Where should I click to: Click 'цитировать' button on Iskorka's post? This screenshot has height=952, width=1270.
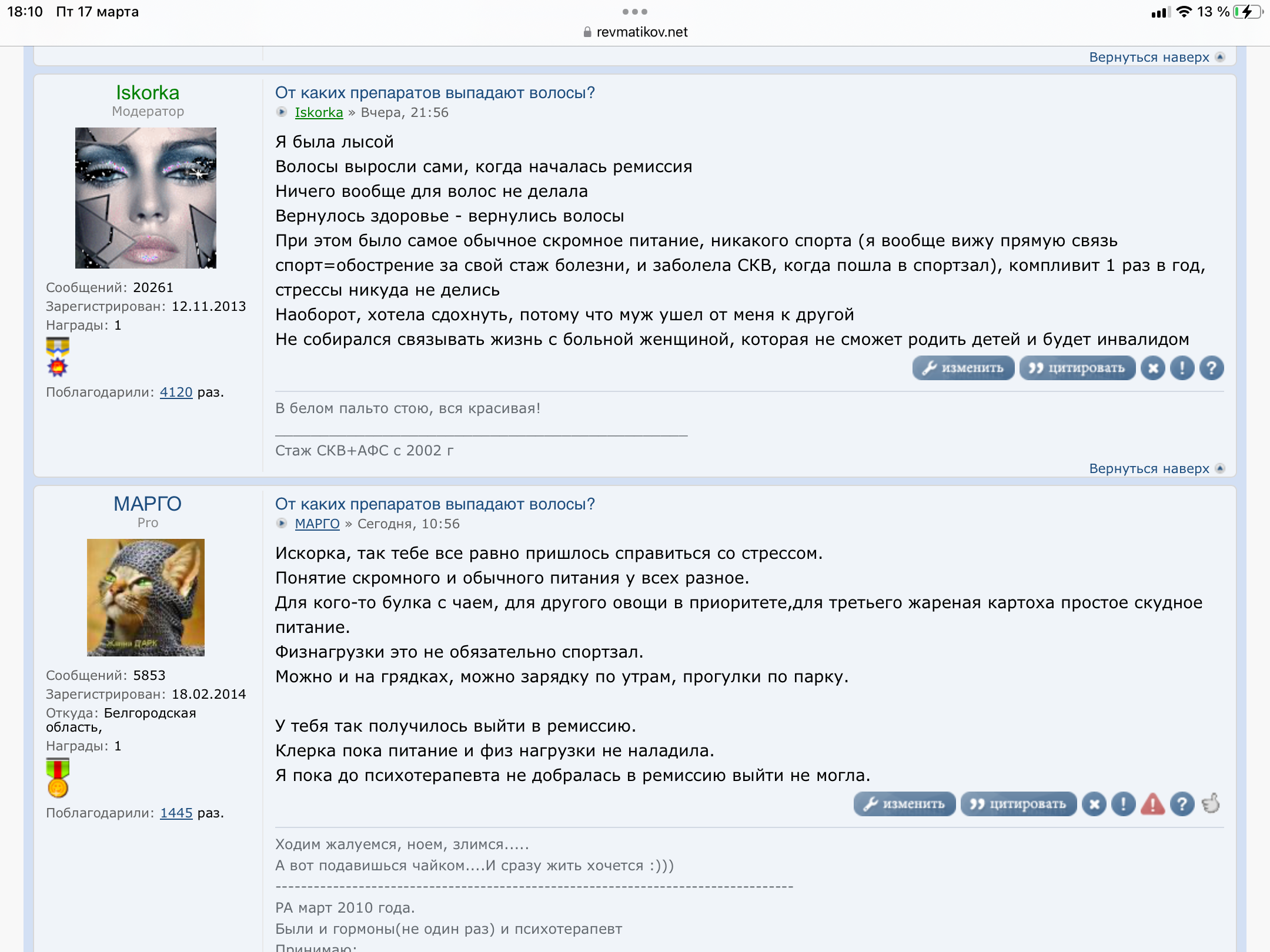pos(1077,368)
